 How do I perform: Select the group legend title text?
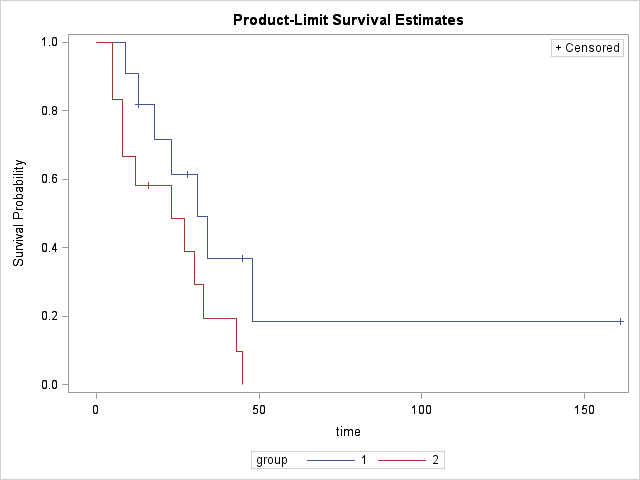click(272, 460)
